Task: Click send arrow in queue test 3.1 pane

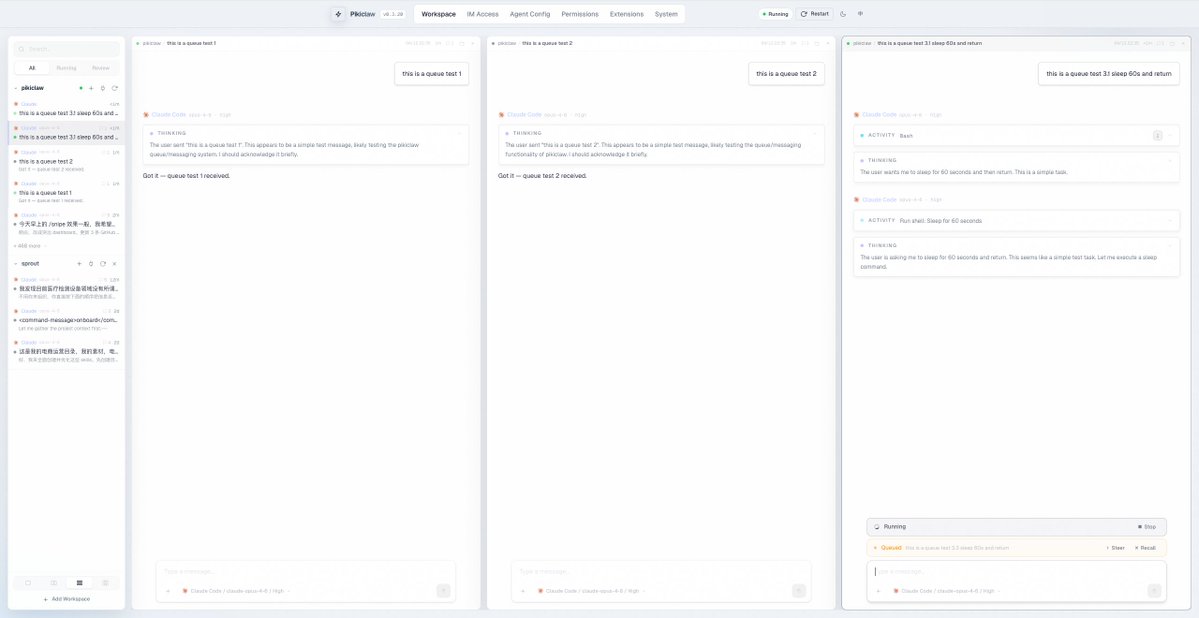Action: coord(1155,590)
